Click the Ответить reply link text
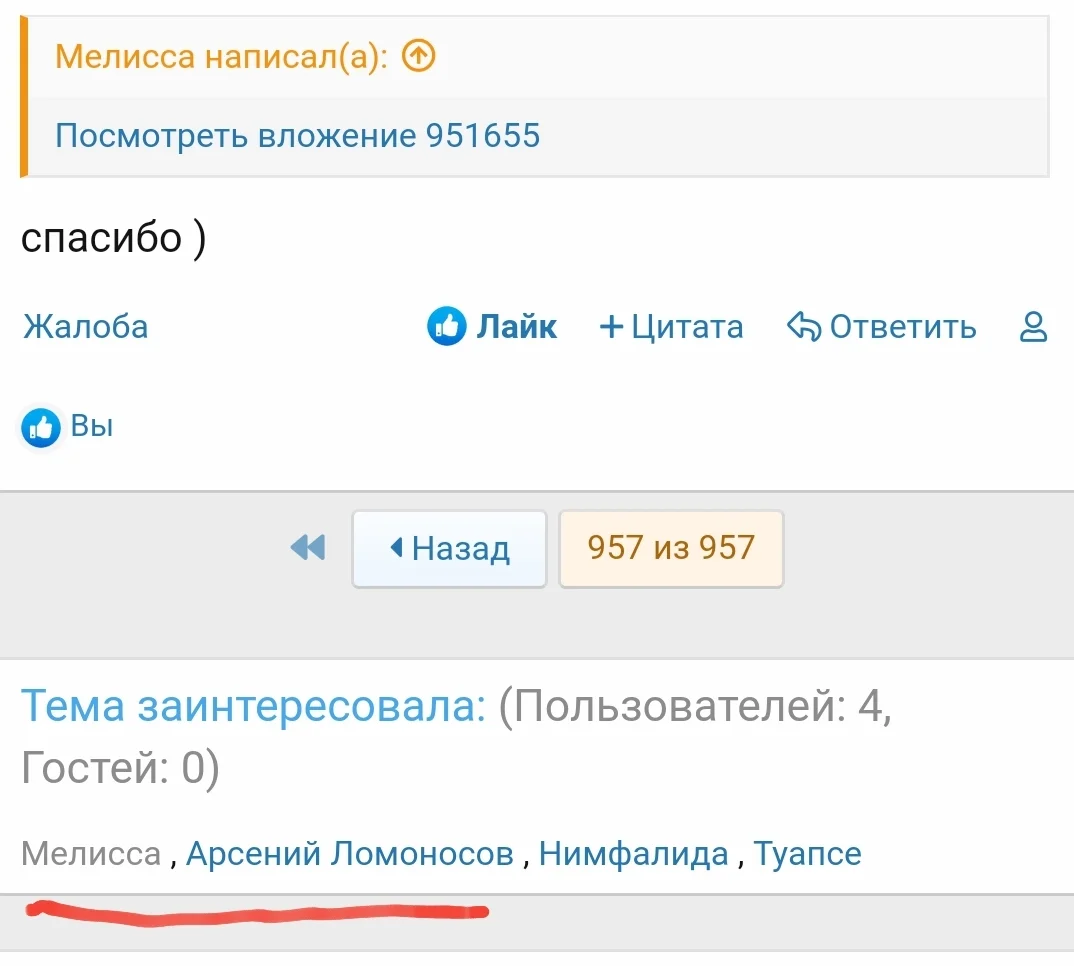Screen dimensions: 1074x966 pos(903,327)
